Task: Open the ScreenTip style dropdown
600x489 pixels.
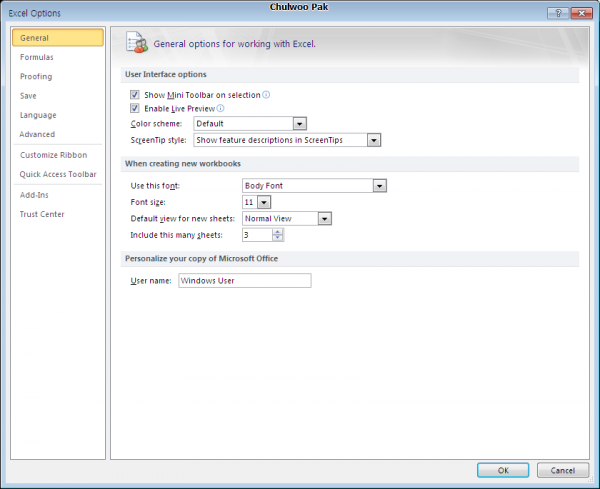Action: point(374,140)
